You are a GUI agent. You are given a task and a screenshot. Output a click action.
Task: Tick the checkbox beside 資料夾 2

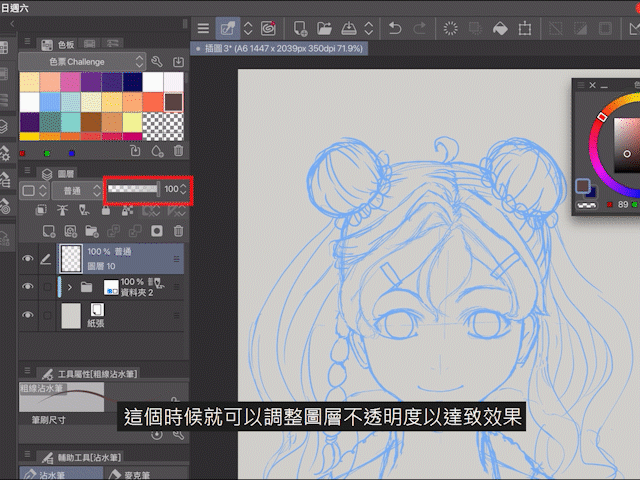pos(47,287)
